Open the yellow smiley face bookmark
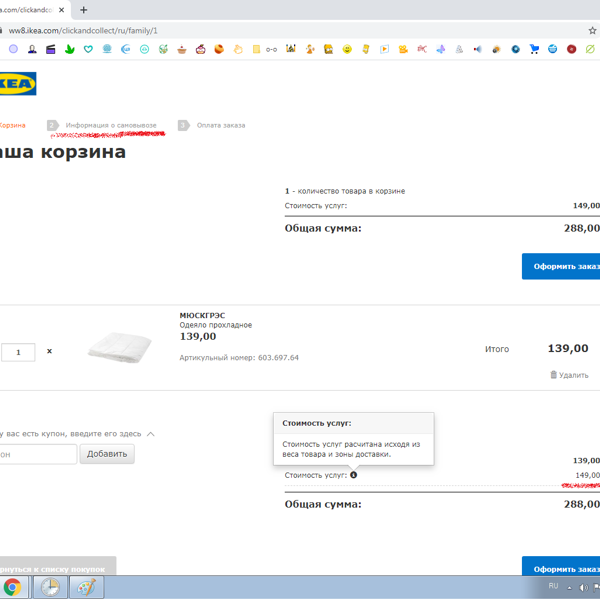Viewport: 600px width, 600px height. coord(347,49)
